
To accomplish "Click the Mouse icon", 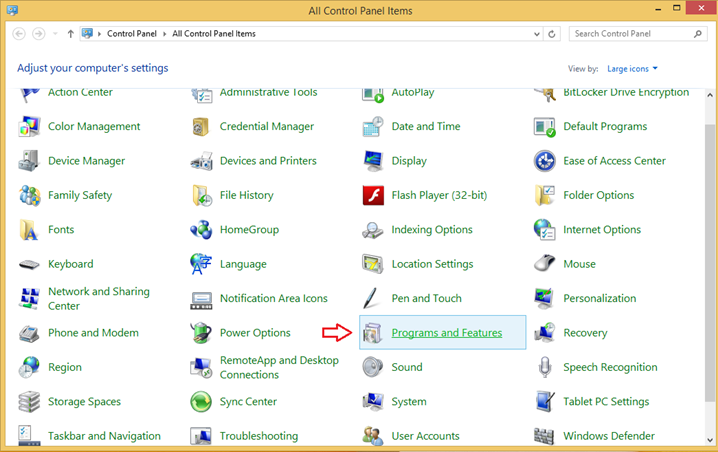I will pos(544,264).
